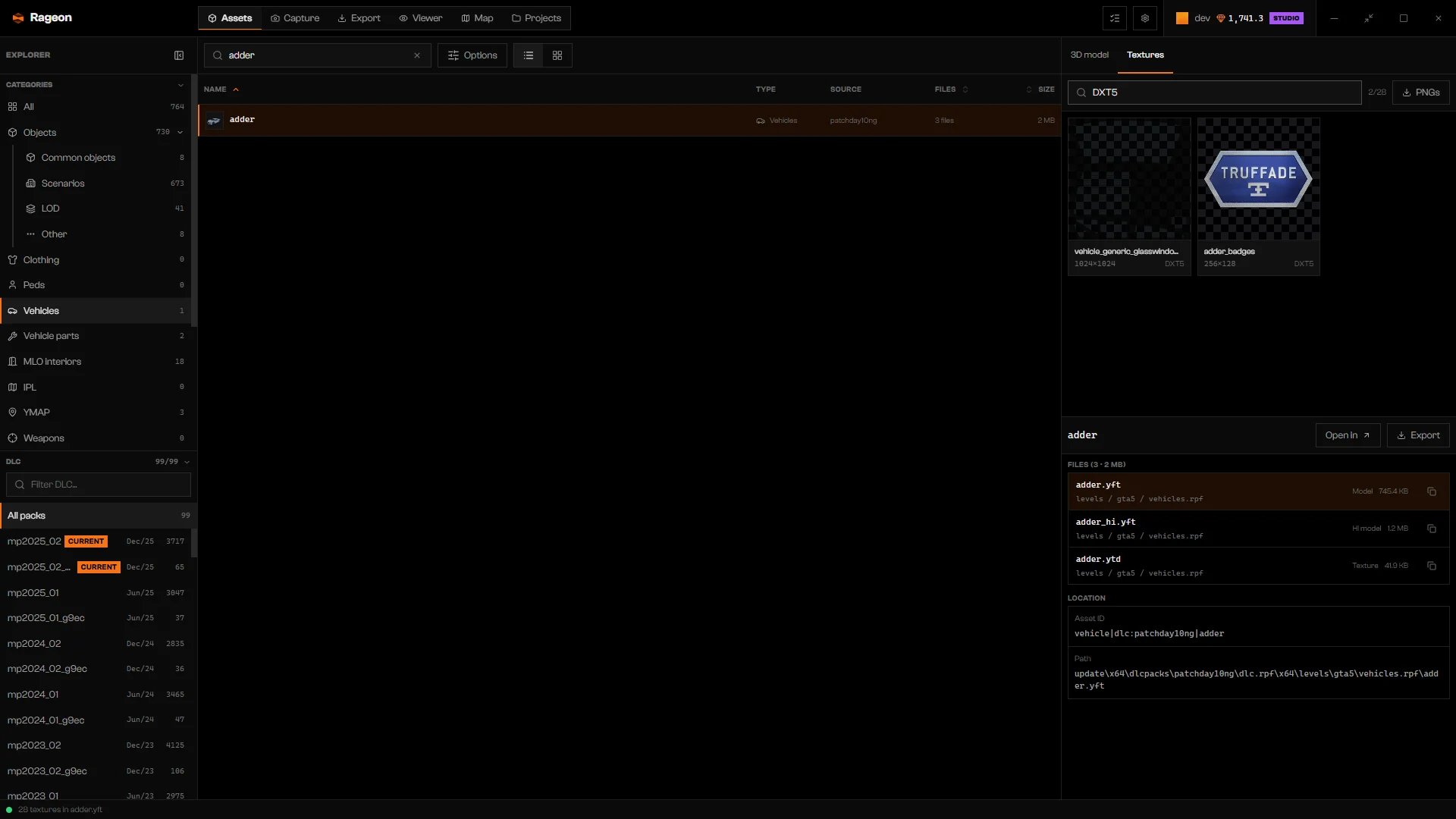The width and height of the screenshot is (1456, 819).
Task: Select the Peds category
Action: (x=96, y=285)
